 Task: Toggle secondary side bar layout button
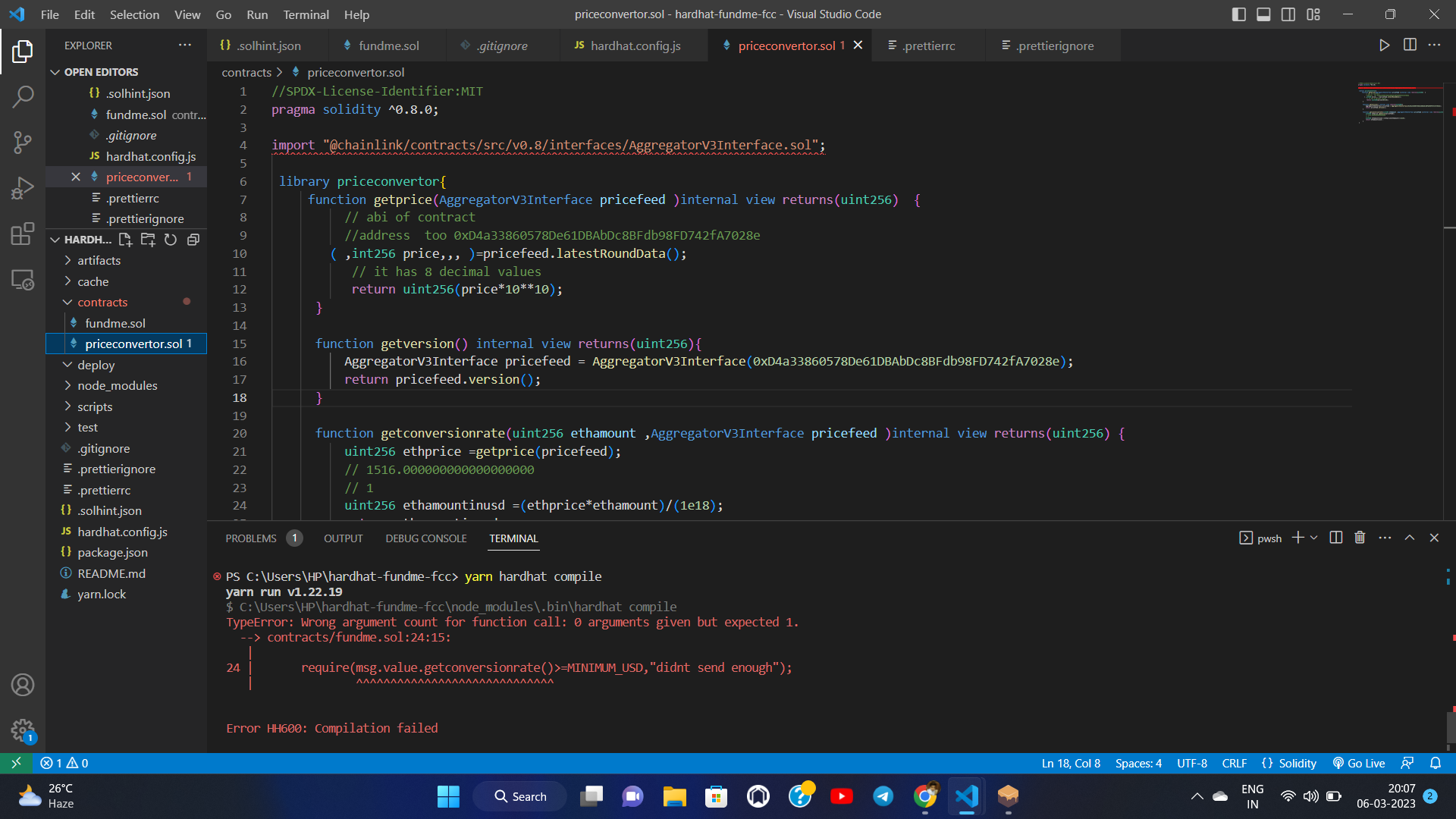click(1288, 14)
